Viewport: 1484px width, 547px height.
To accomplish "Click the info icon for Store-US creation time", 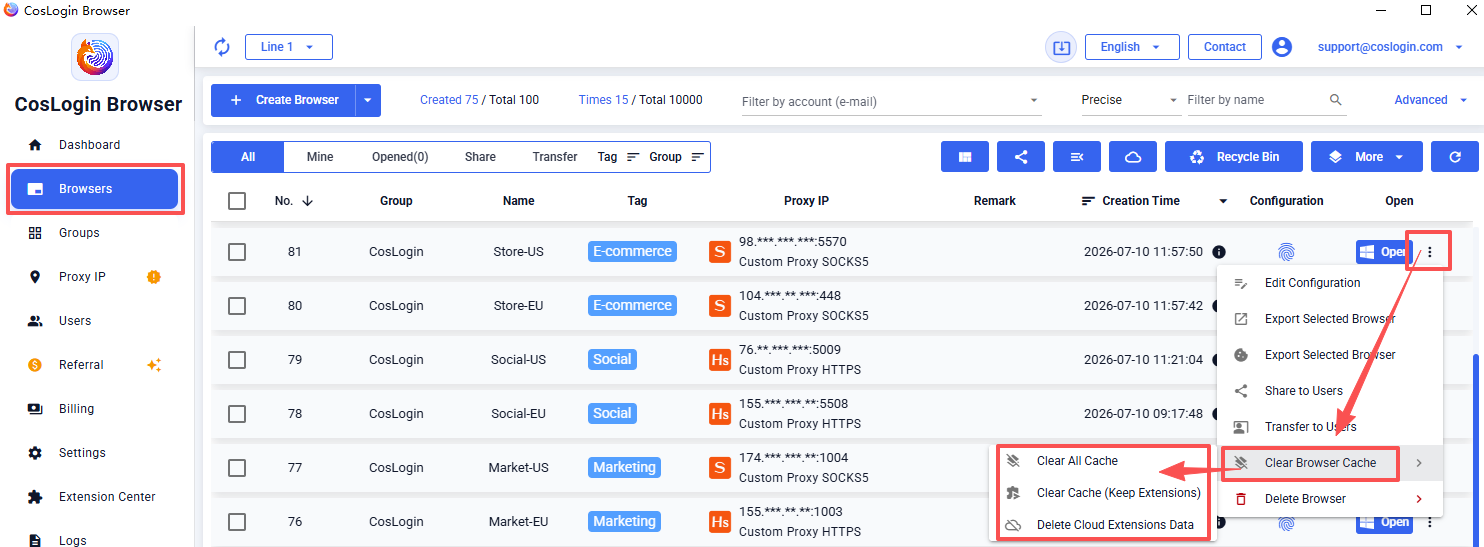I will 1219,252.
